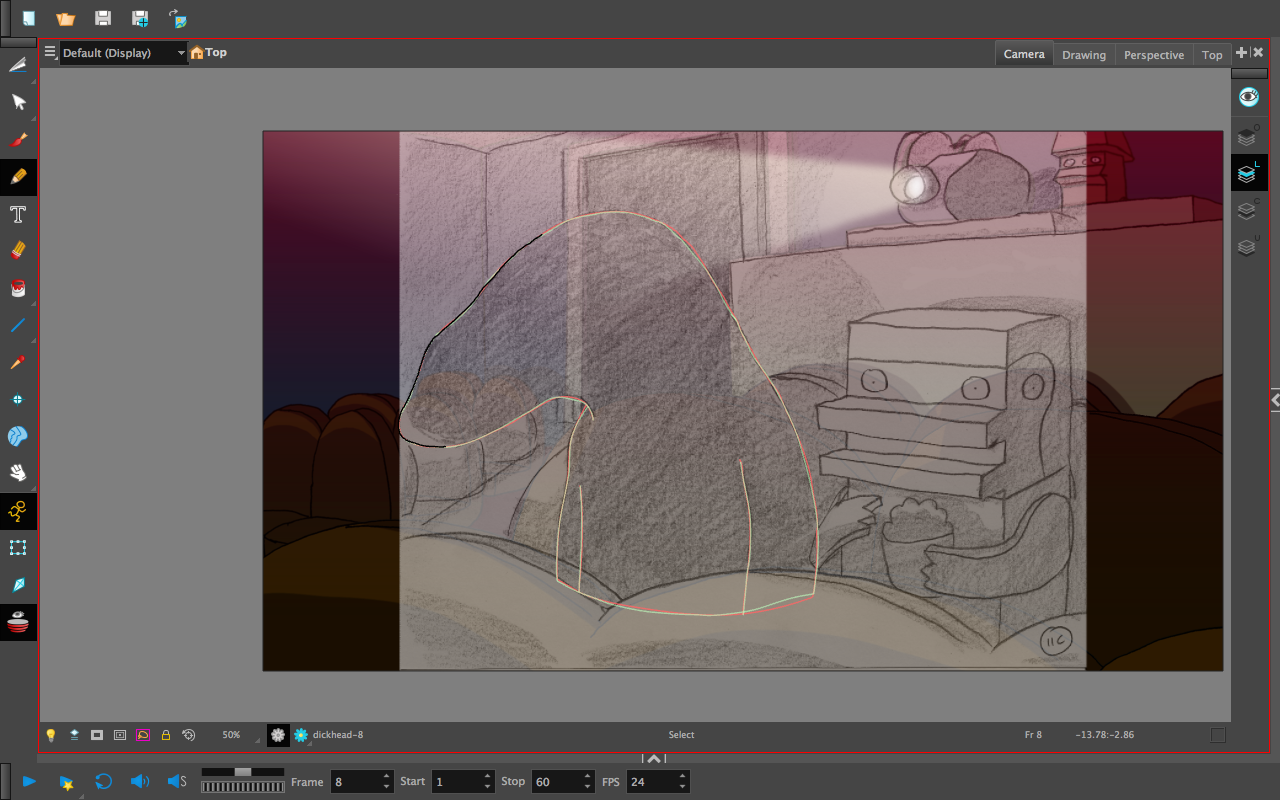This screenshot has width=1280, height=800.
Task: Open the 50% zoom level dropdown
Action: click(x=232, y=735)
